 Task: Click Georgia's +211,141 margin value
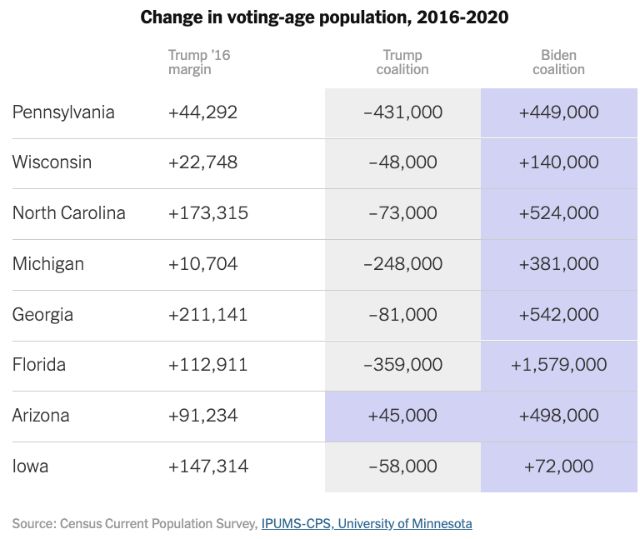tap(207, 314)
